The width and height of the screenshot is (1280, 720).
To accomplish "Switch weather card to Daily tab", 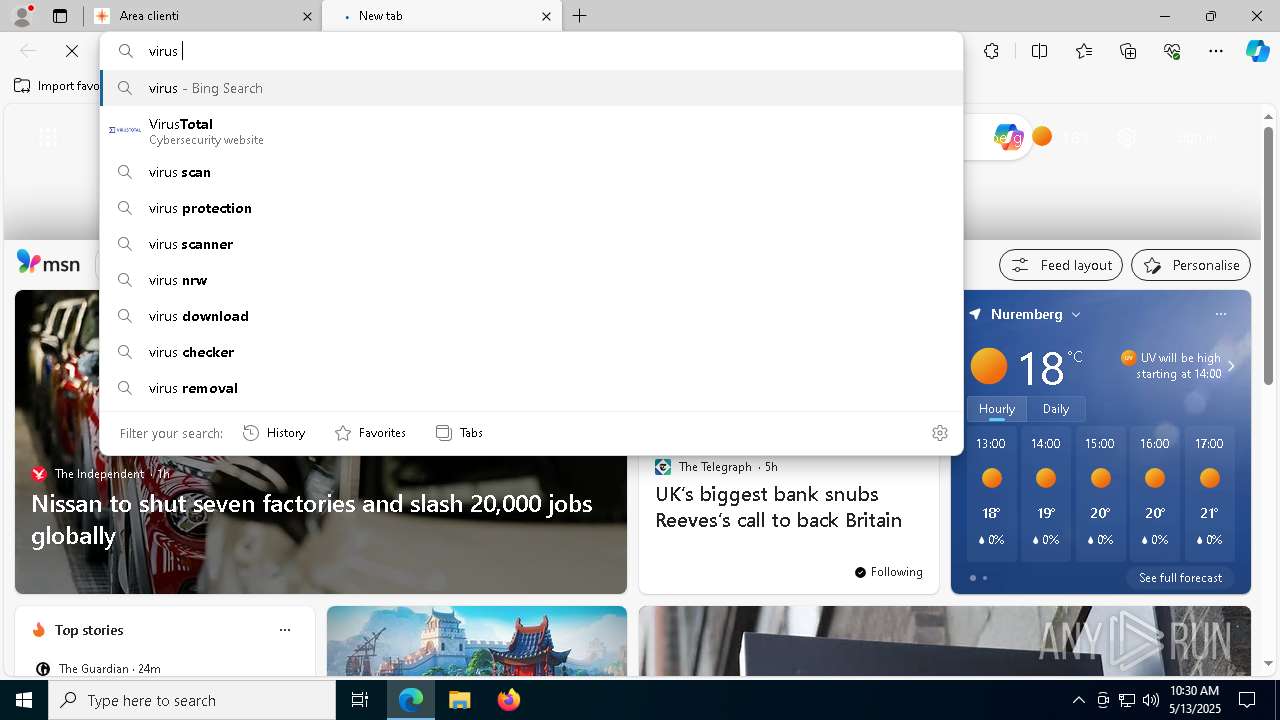I will [x=1056, y=409].
